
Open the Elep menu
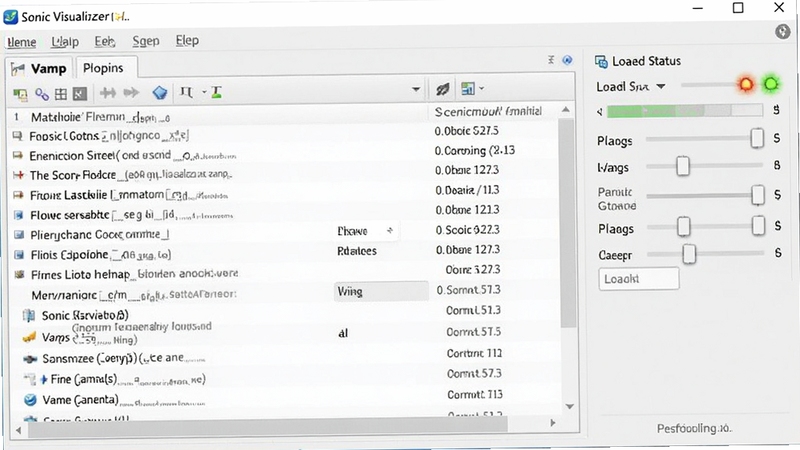point(187,40)
